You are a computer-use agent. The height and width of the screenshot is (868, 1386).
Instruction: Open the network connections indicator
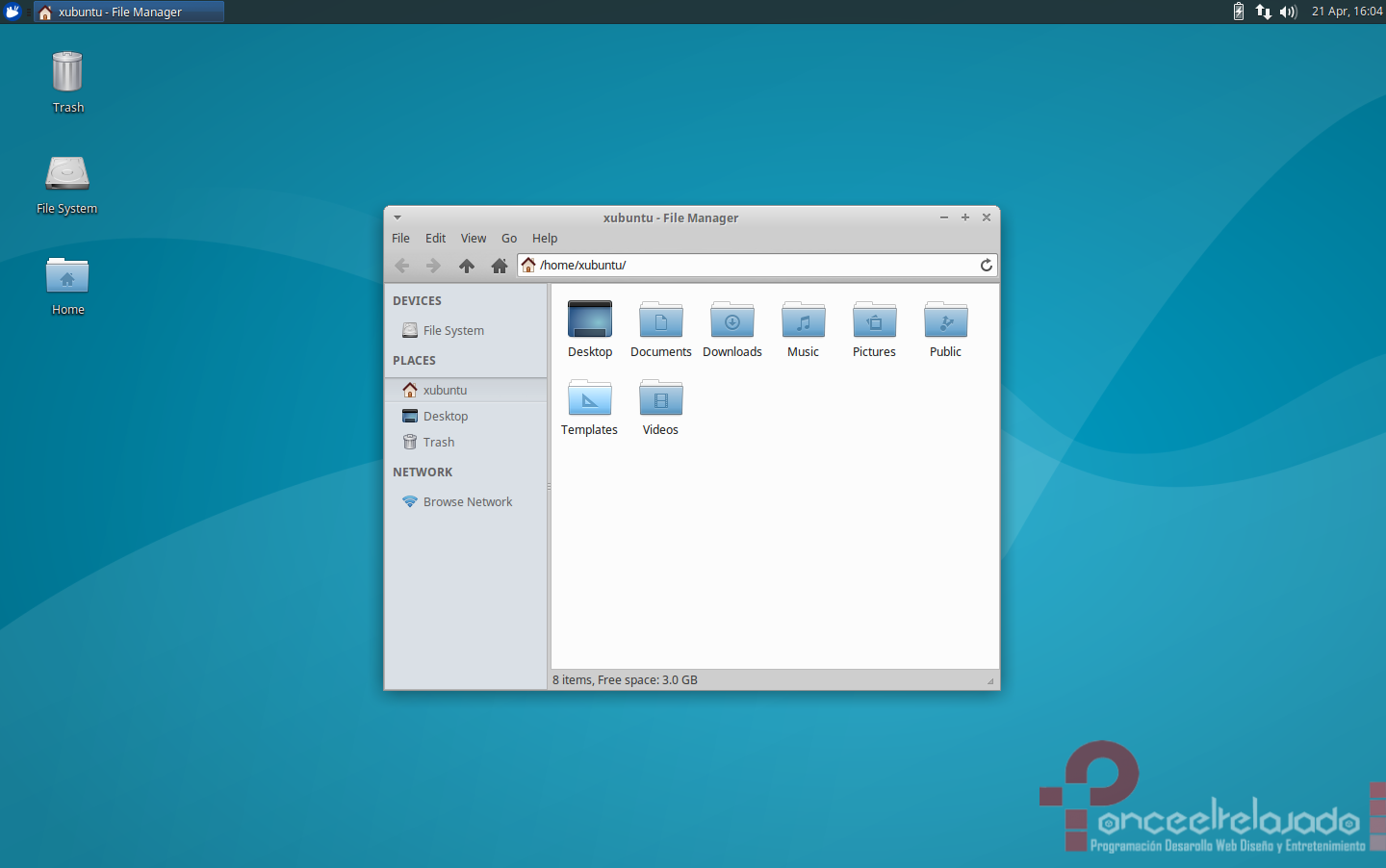tap(1263, 12)
